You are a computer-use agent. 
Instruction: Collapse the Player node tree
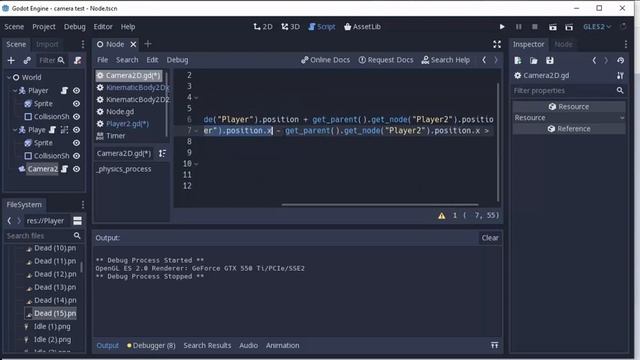pyautogui.click(x=15, y=91)
